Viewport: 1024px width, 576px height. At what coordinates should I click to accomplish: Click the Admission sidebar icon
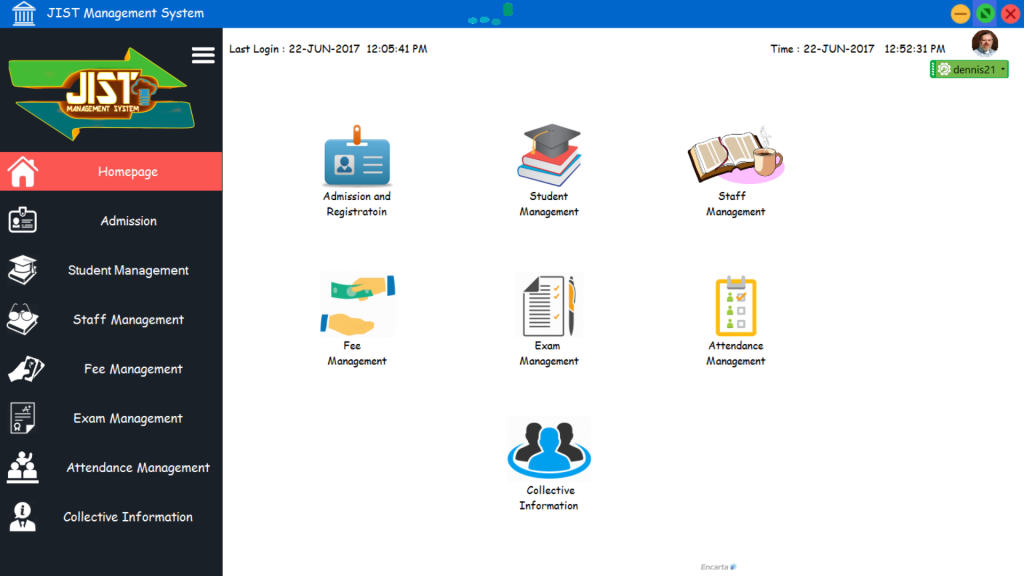coord(22,220)
